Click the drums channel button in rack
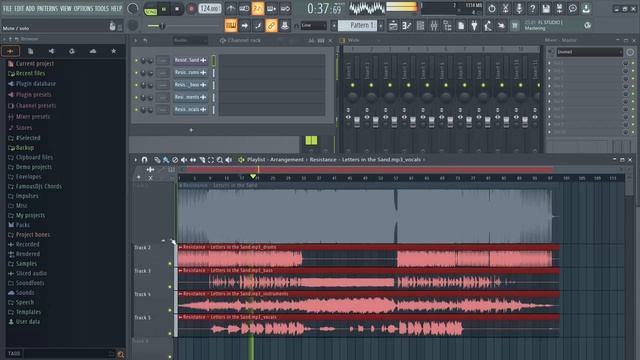Image resolution: width=640 pixels, height=360 pixels. click(191, 72)
